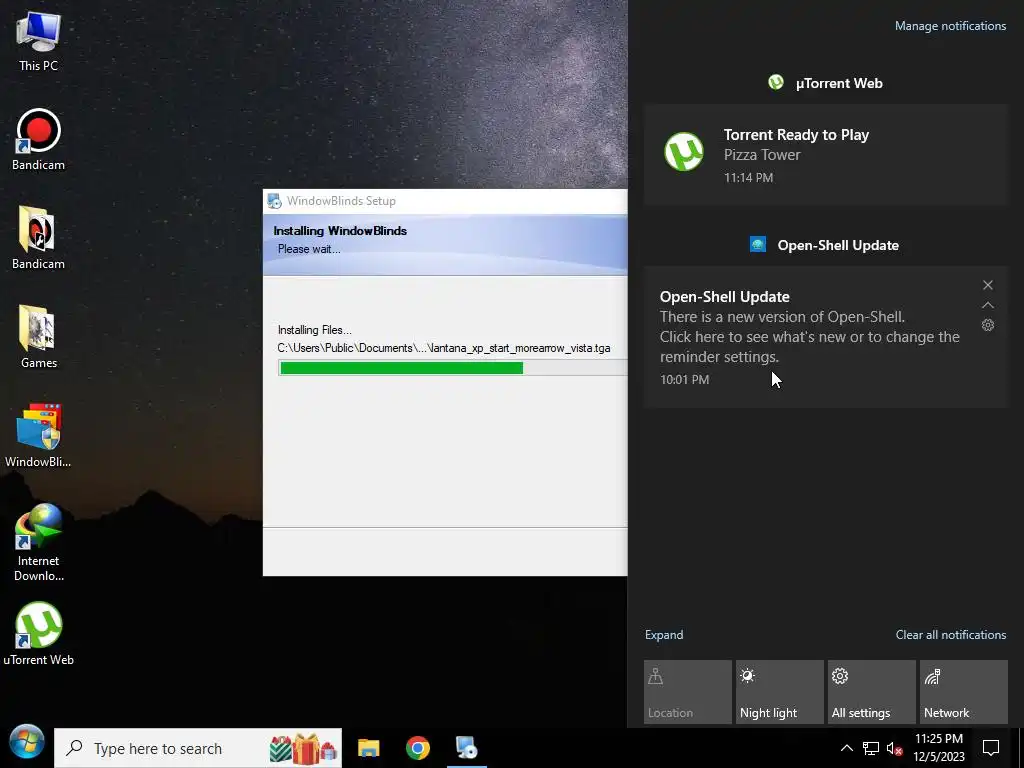Expand the quick actions panel
The width and height of the screenshot is (1024, 768).
click(x=664, y=635)
